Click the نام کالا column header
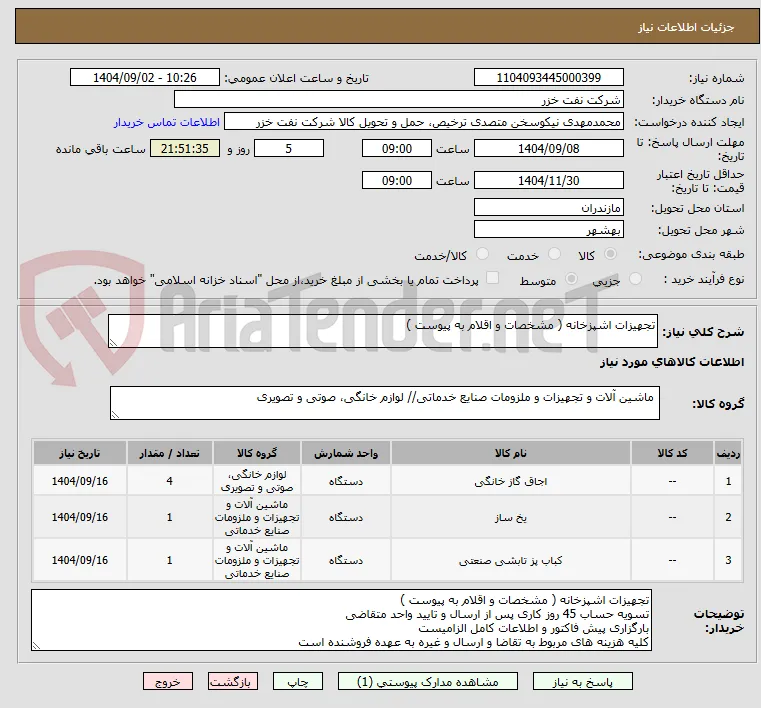Screen dimensions: 761x708 point(511,453)
